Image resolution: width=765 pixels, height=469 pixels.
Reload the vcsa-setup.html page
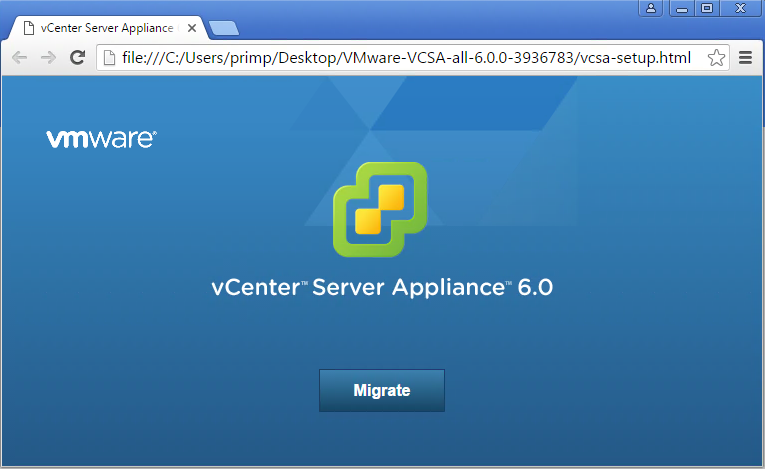pos(77,58)
